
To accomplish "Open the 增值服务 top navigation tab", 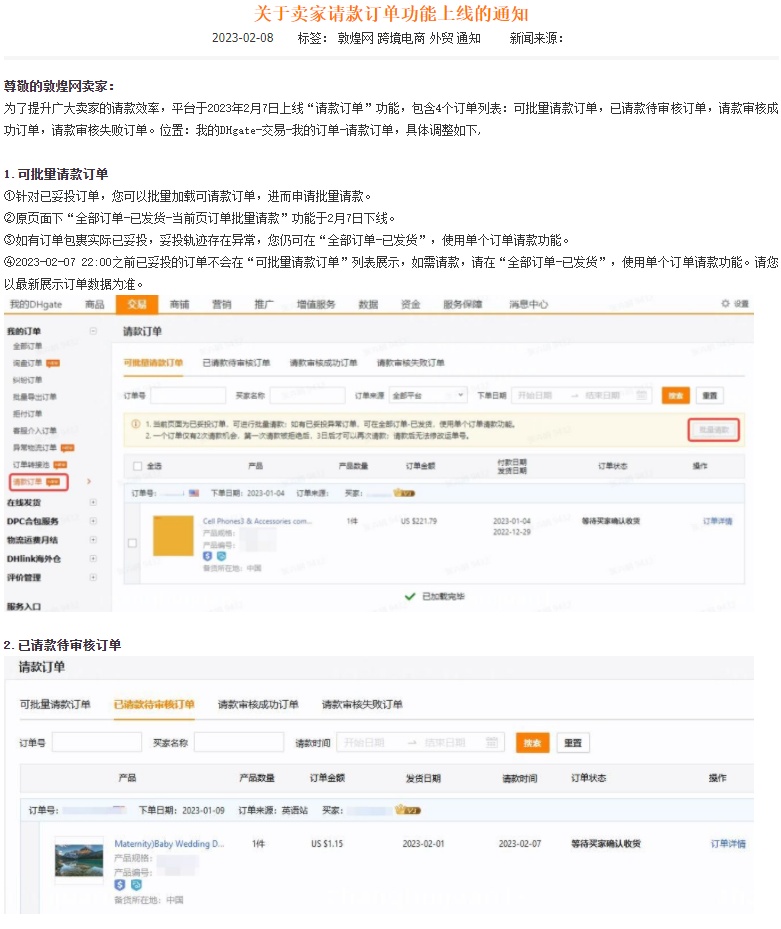I will [x=316, y=304].
